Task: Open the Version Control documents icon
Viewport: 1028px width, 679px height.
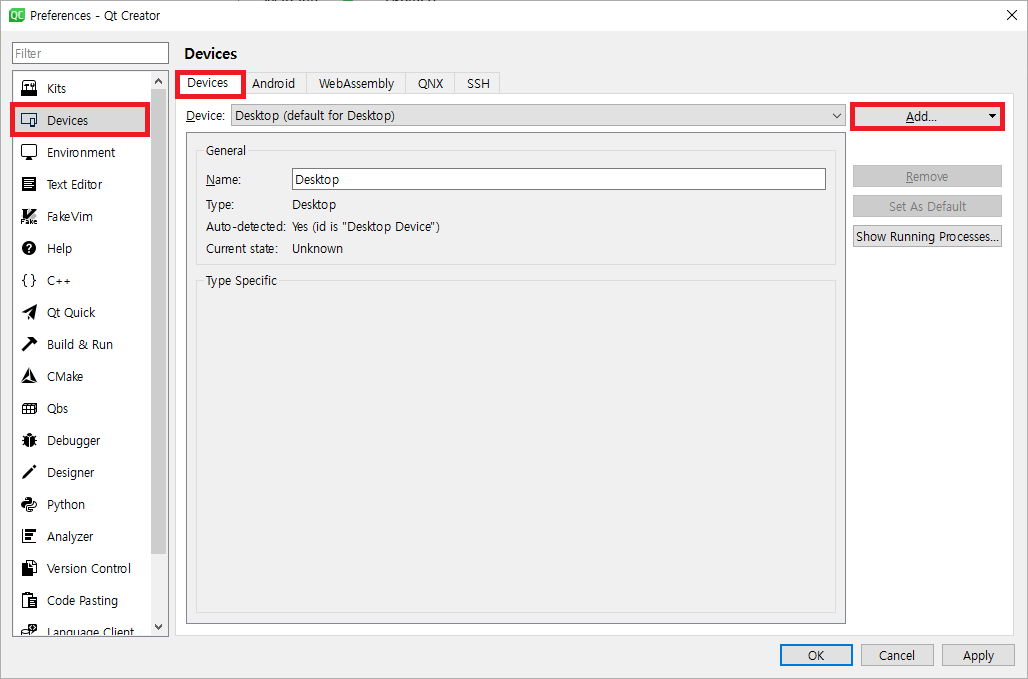Action: pos(30,568)
